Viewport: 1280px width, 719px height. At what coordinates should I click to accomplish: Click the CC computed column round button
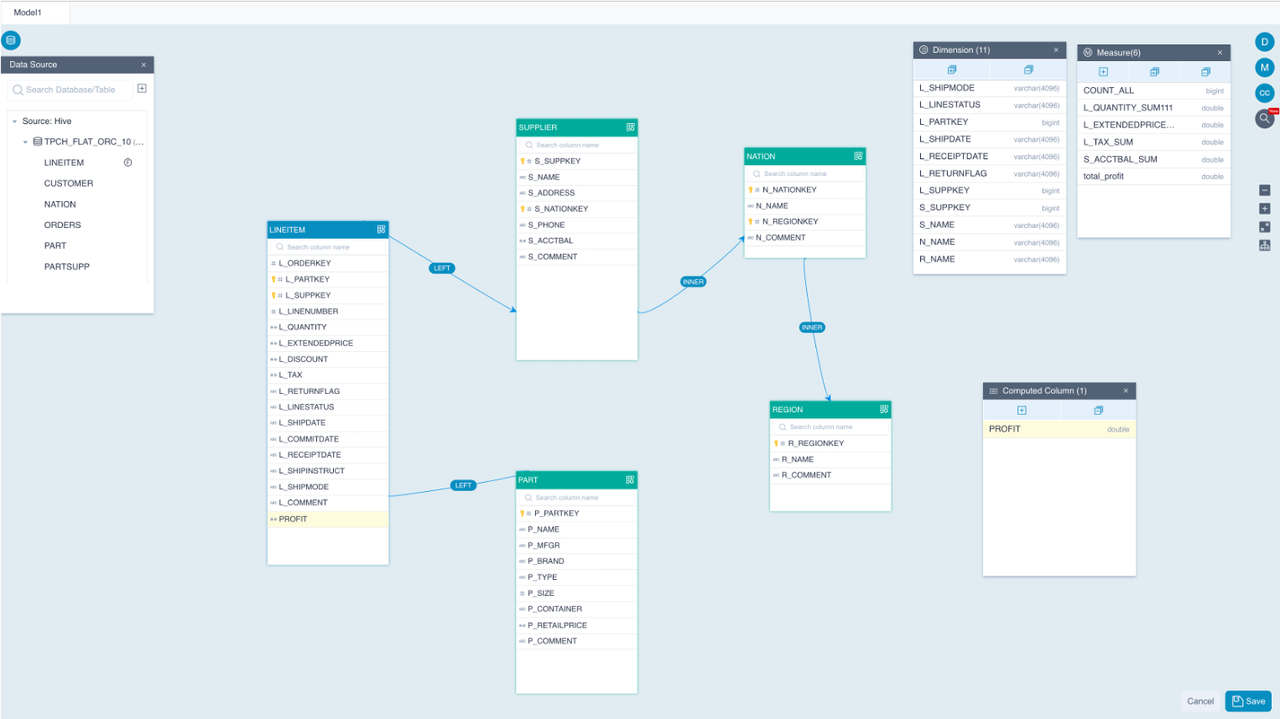(x=1265, y=93)
